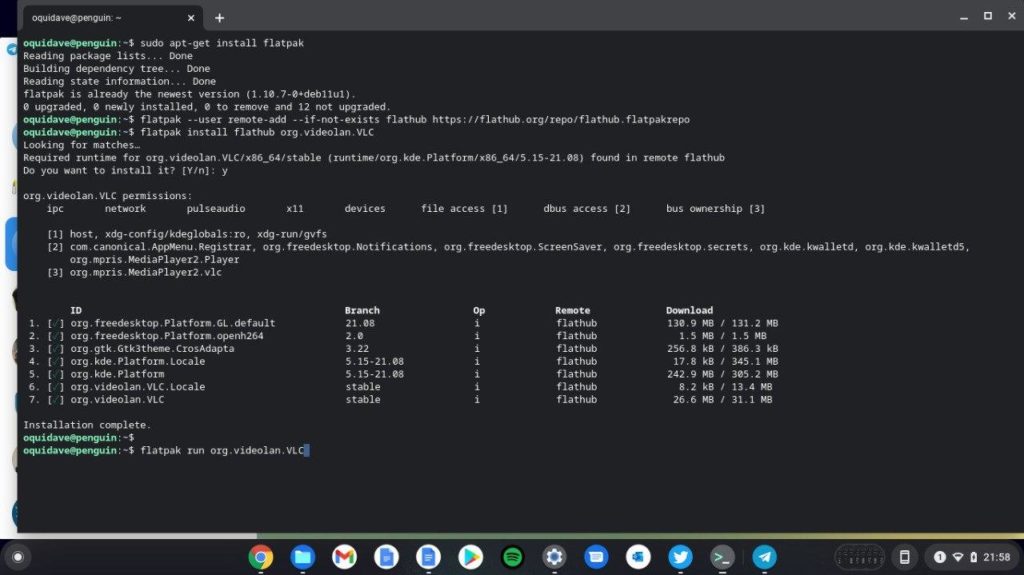Click the '130.9 MB / 131.2 MB' value

[x=722, y=323]
